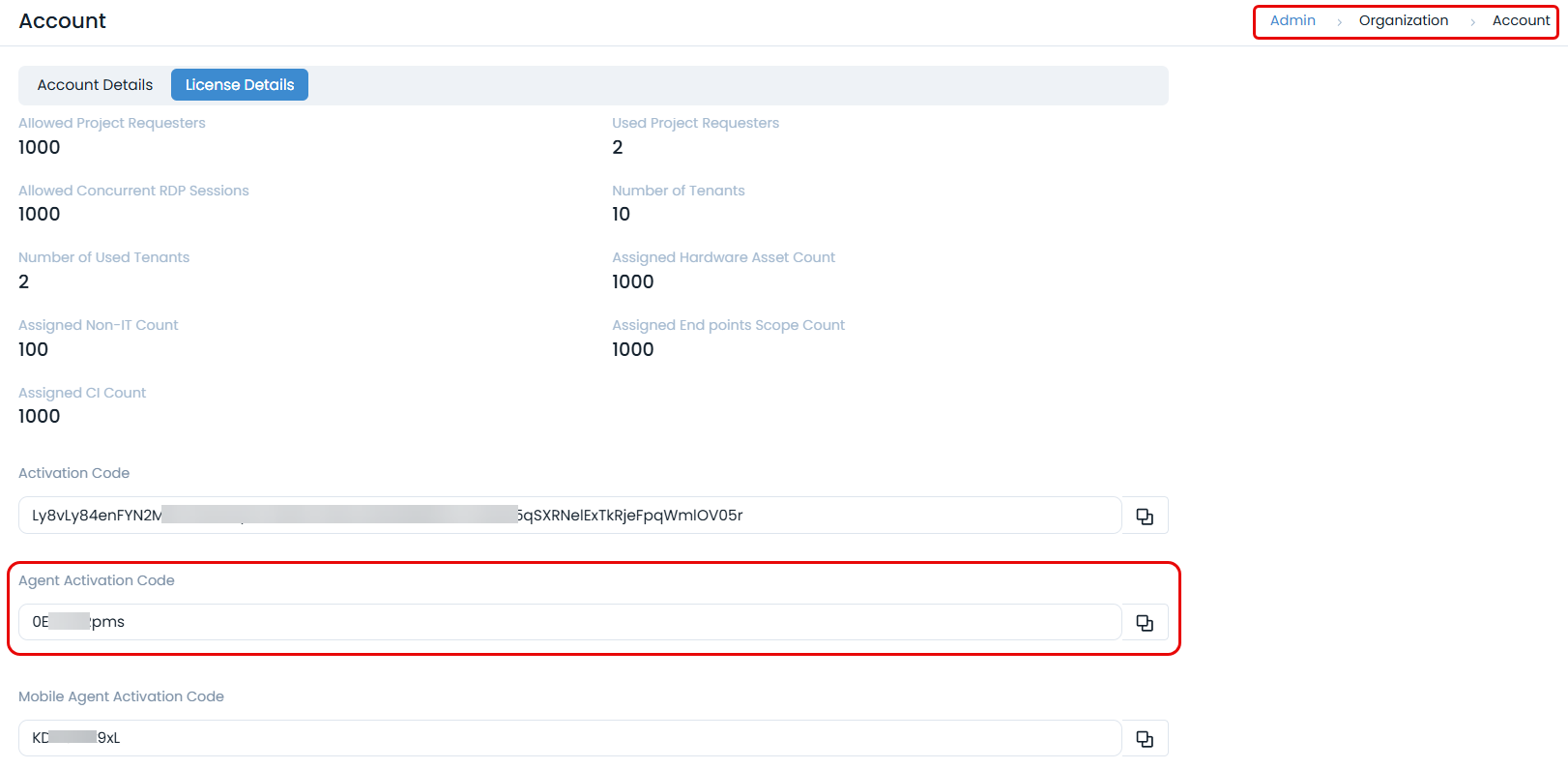Viewport: 1568px width, 769px height.
Task: Click inside the Agent Activation Code field
Action: pyautogui.click(x=569, y=622)
